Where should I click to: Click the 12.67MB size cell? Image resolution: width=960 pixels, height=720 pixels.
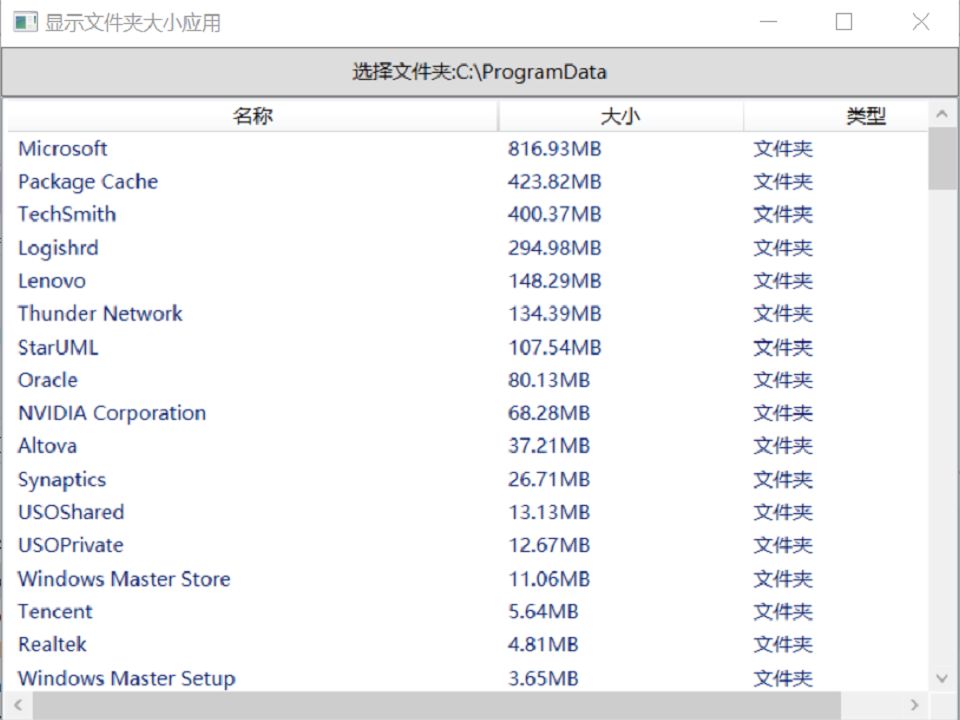pos(549,545)
